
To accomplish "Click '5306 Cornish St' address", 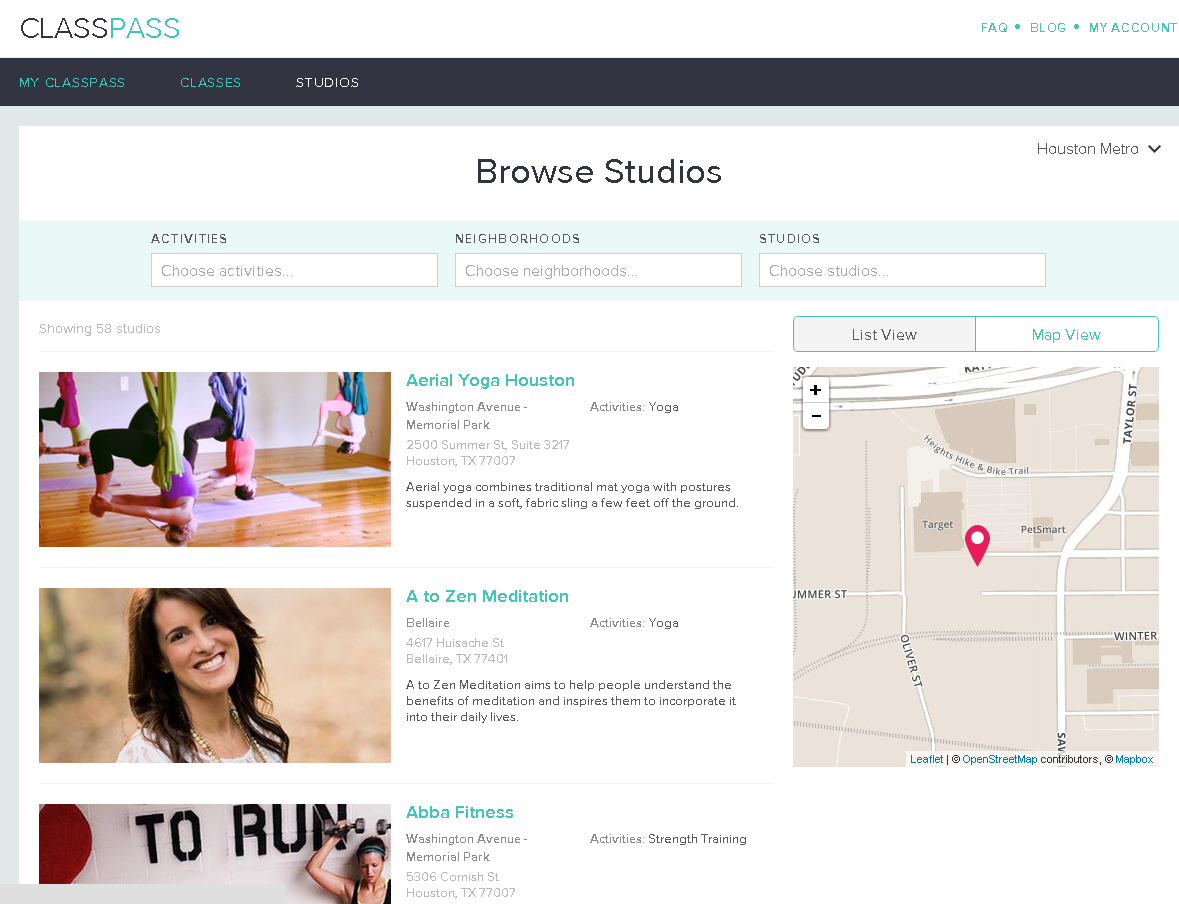I will 452,876.
